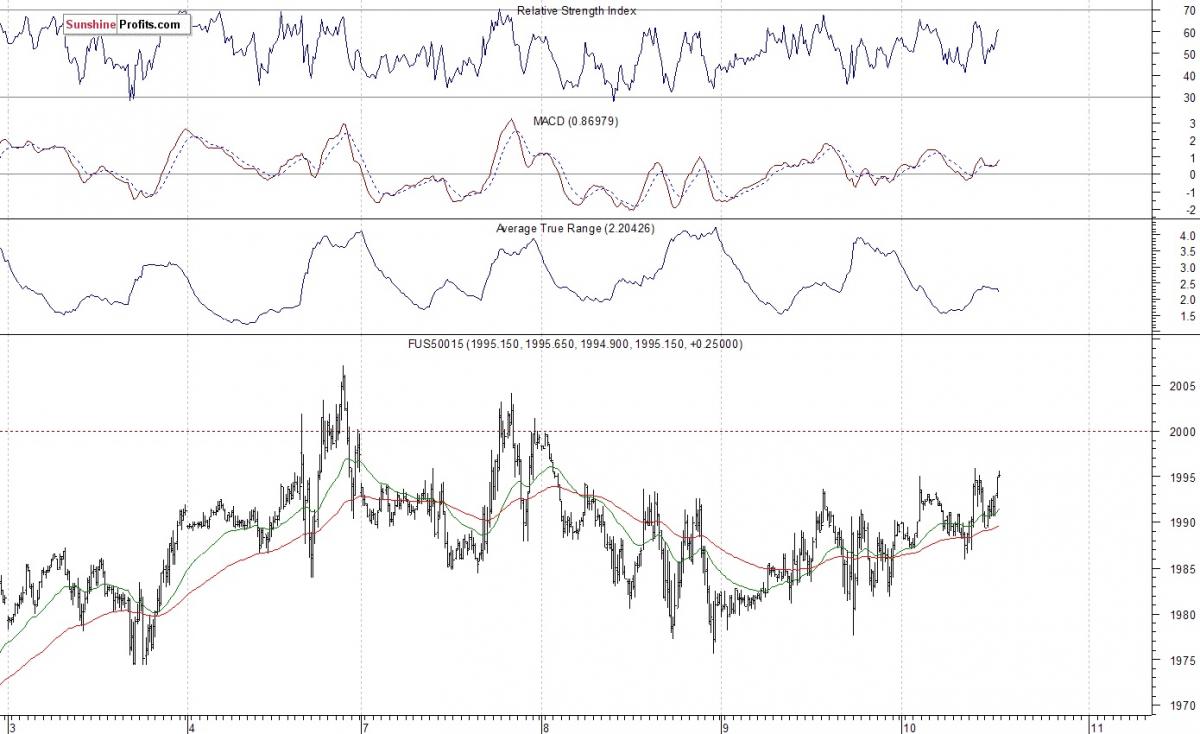Select the FUS50015 price chart title
The height and width of the screenshot is (734, 1200).
pyautogui.click(x=574, y=344)
